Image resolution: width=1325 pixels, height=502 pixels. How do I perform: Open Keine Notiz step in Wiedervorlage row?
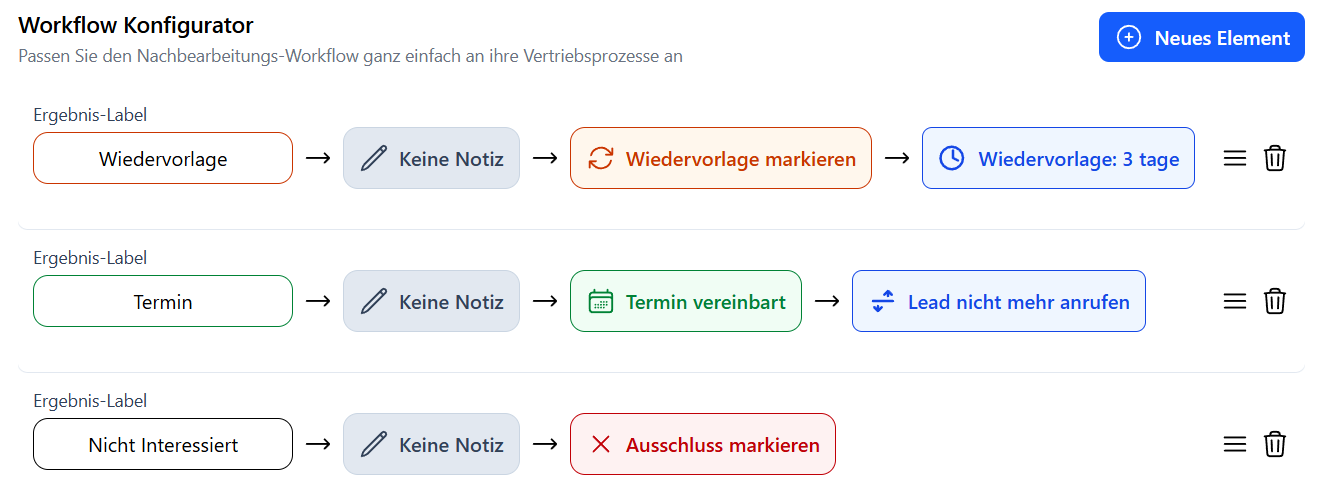[431, 158]
